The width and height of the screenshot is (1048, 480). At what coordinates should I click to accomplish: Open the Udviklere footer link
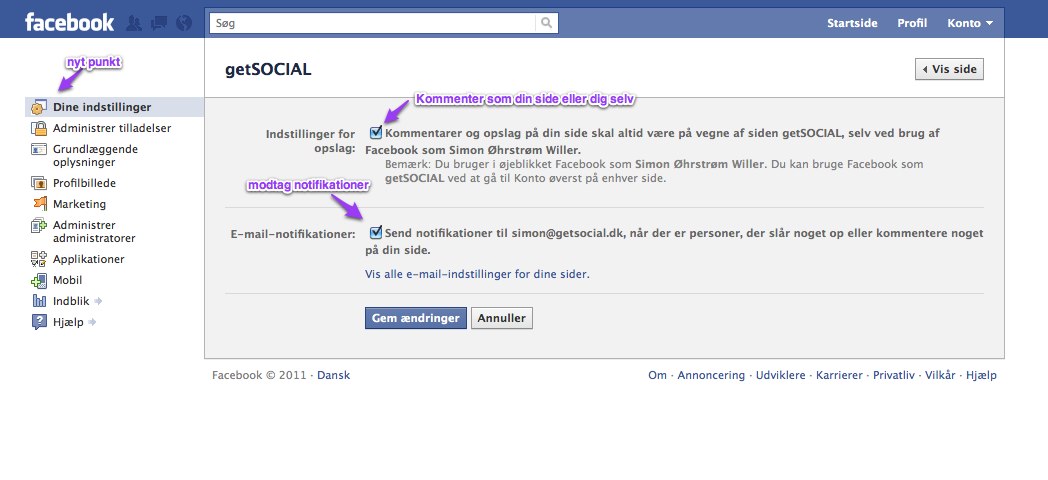[781, 375]
